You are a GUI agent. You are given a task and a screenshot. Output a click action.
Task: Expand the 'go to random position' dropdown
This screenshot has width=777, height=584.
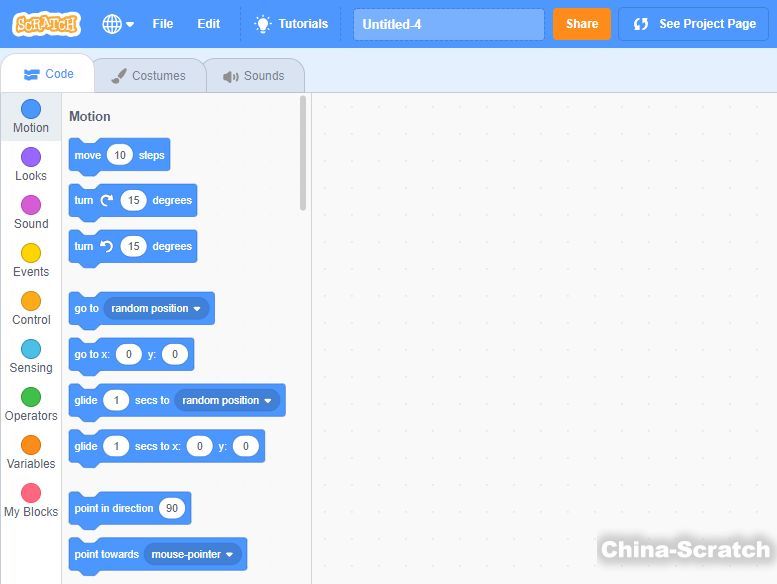pyautogui.click(x=196, y=309)
